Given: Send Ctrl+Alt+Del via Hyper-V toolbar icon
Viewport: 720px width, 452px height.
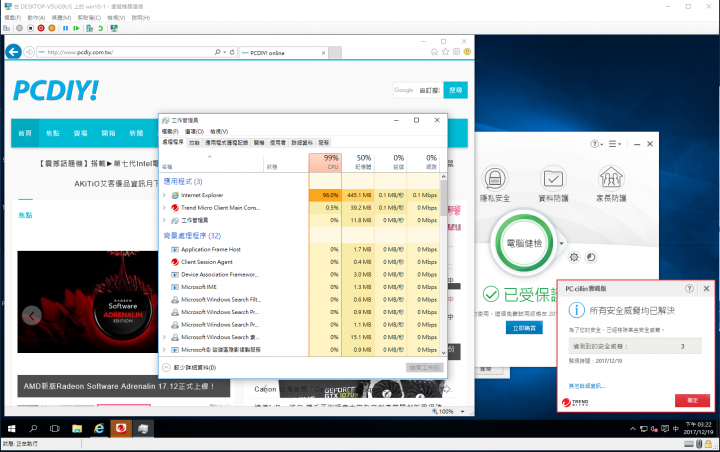Looking at the screenshot, I should [6, 28].
